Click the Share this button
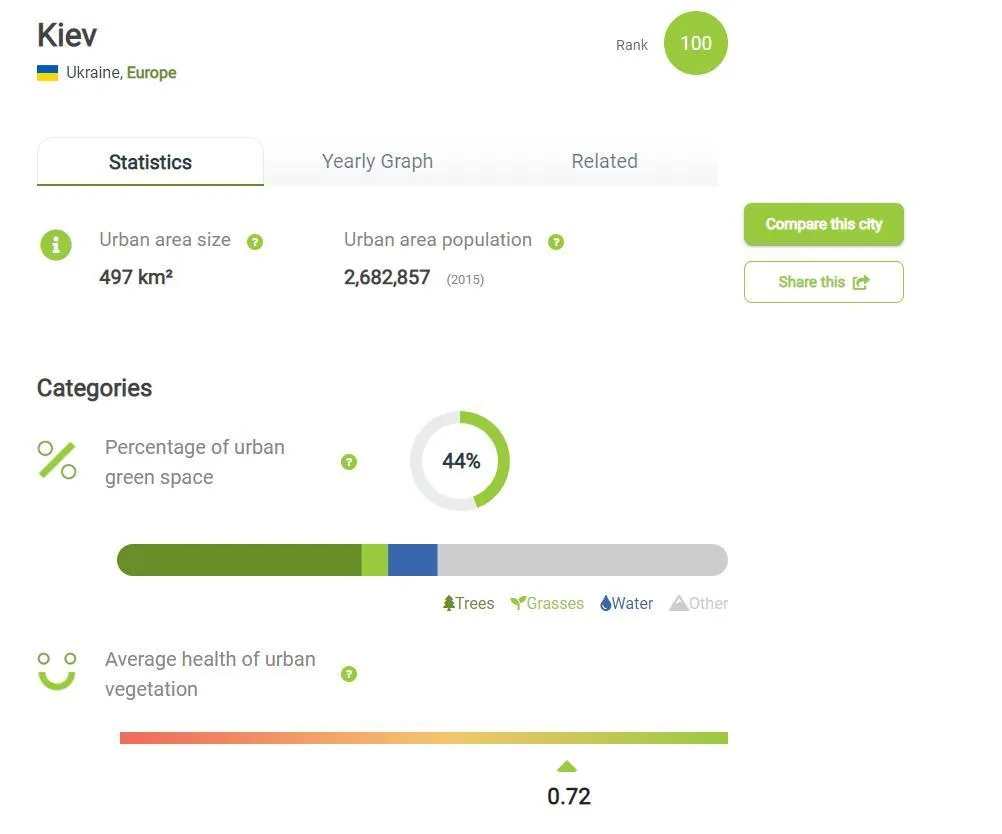This screenshot has height=834, width=1002. click(823, 282)
